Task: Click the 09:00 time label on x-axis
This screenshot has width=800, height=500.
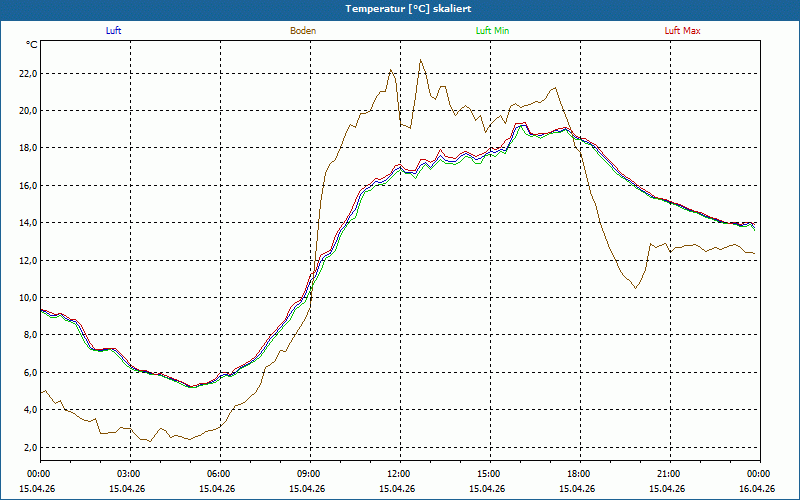Action: coord(310,473)
